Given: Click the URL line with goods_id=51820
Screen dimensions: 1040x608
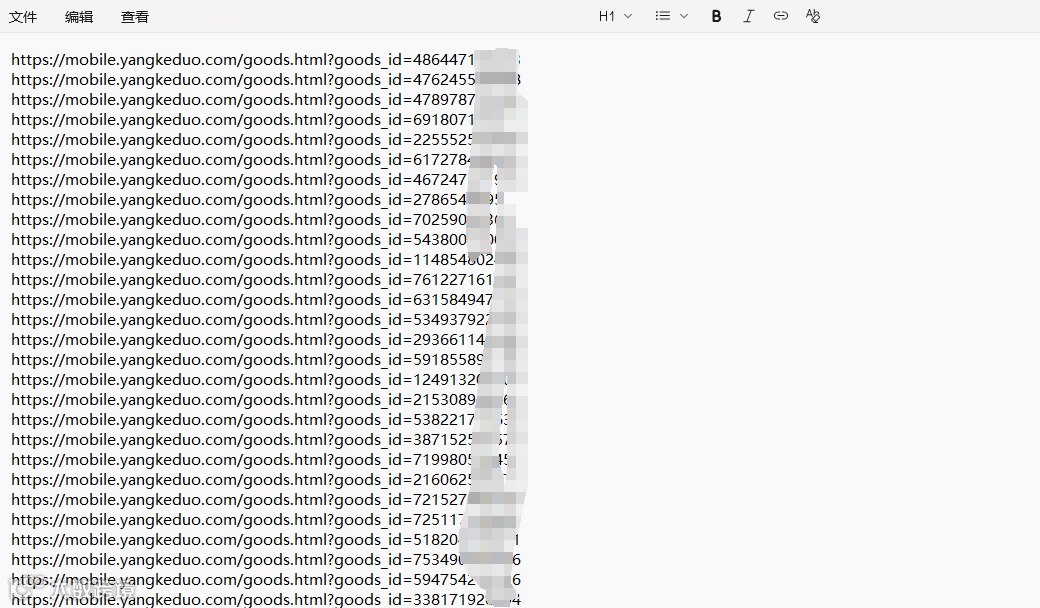Looking at the screenshot, I should (266, 539).
